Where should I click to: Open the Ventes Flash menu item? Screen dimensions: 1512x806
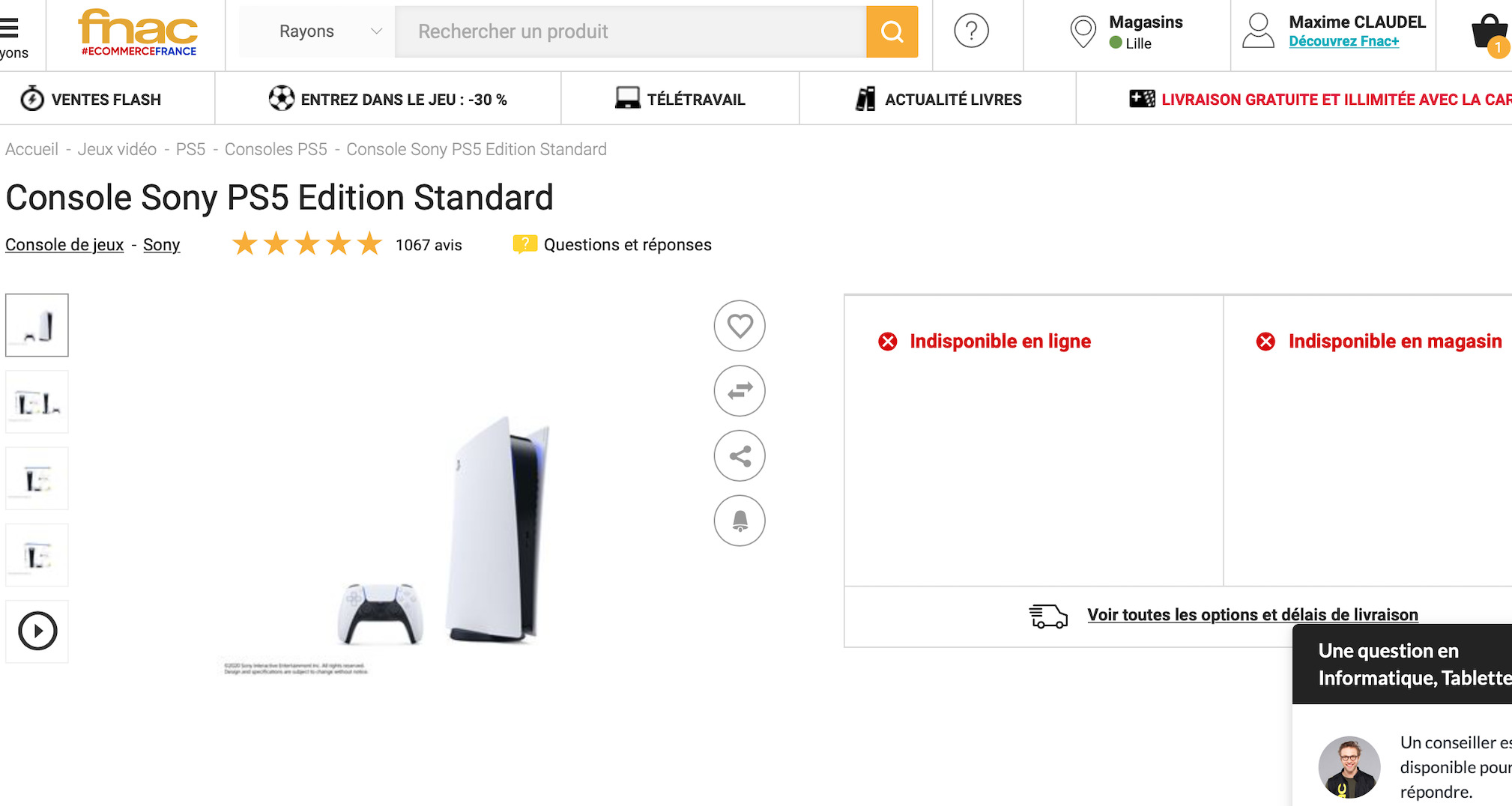point(91,99)
